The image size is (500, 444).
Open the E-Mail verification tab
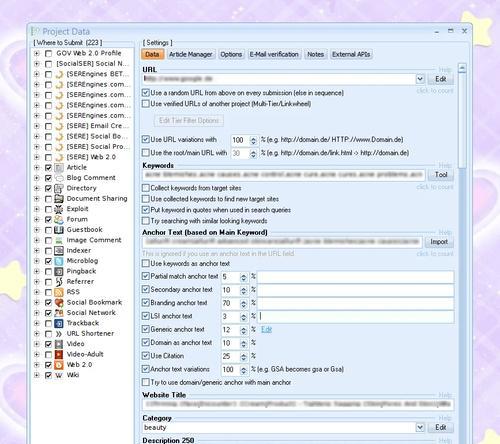click(274, 54)
